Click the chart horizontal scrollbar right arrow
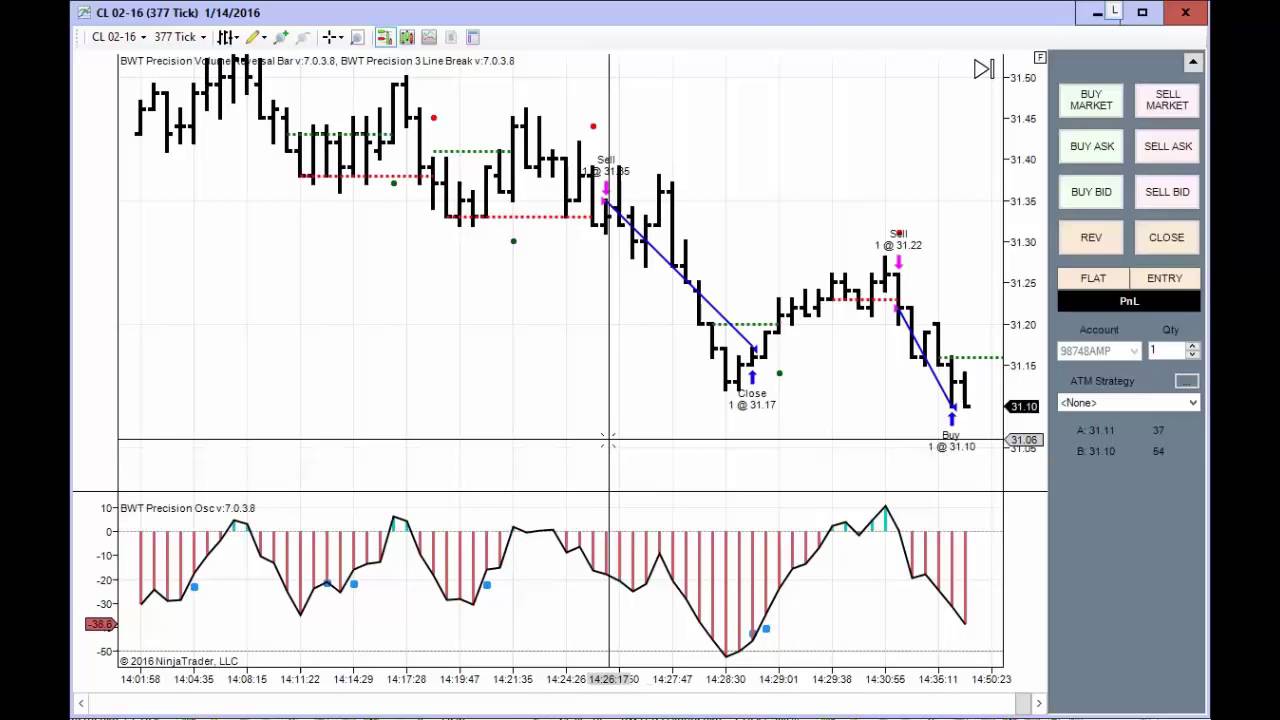The width and height of the screenshot is (1280, 720). pos(1038,704)
